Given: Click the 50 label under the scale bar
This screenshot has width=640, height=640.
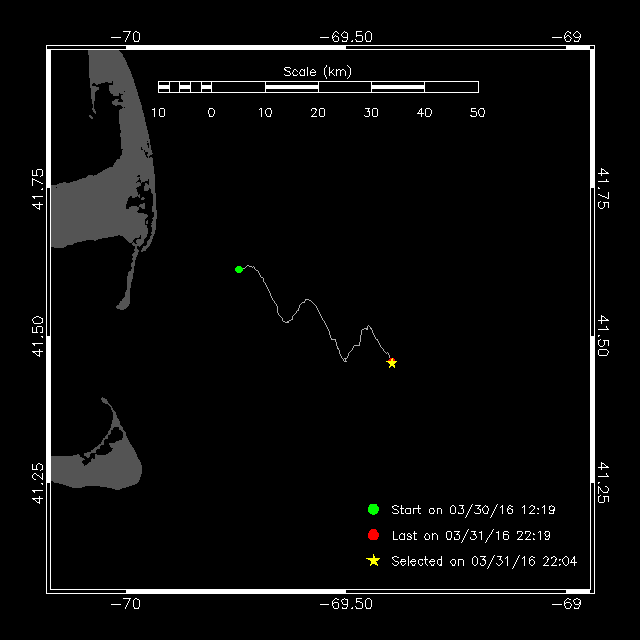Looking at the screenshot, I should (x=477, y=112).
